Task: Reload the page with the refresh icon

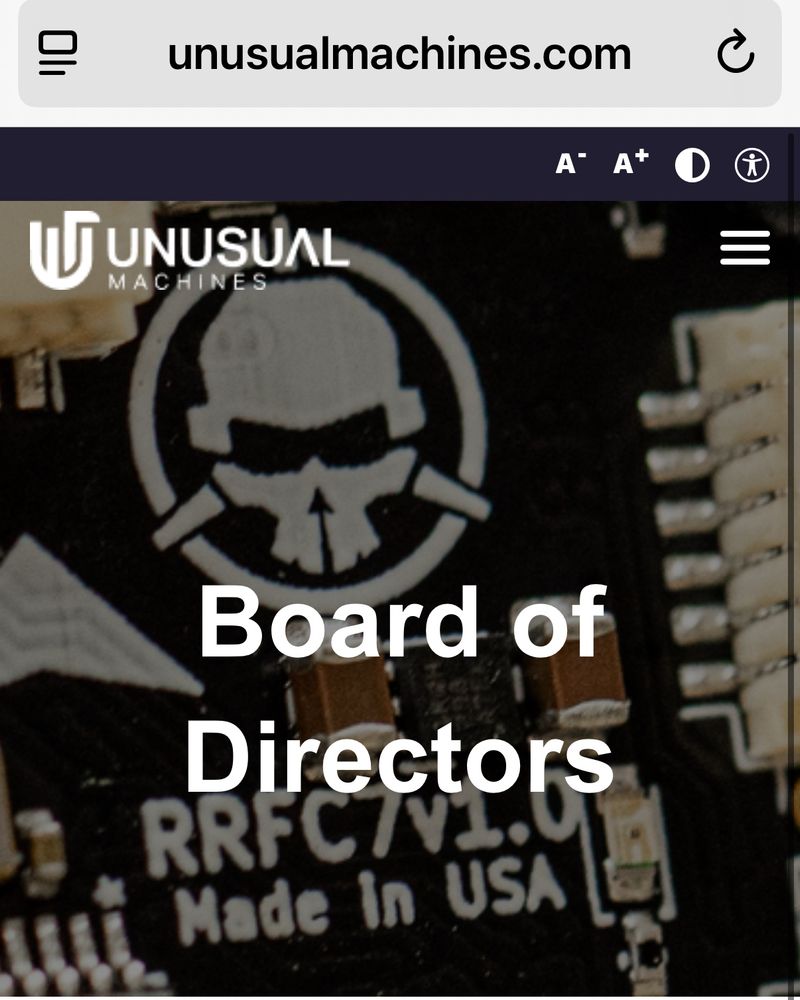Action: [736, 51]
